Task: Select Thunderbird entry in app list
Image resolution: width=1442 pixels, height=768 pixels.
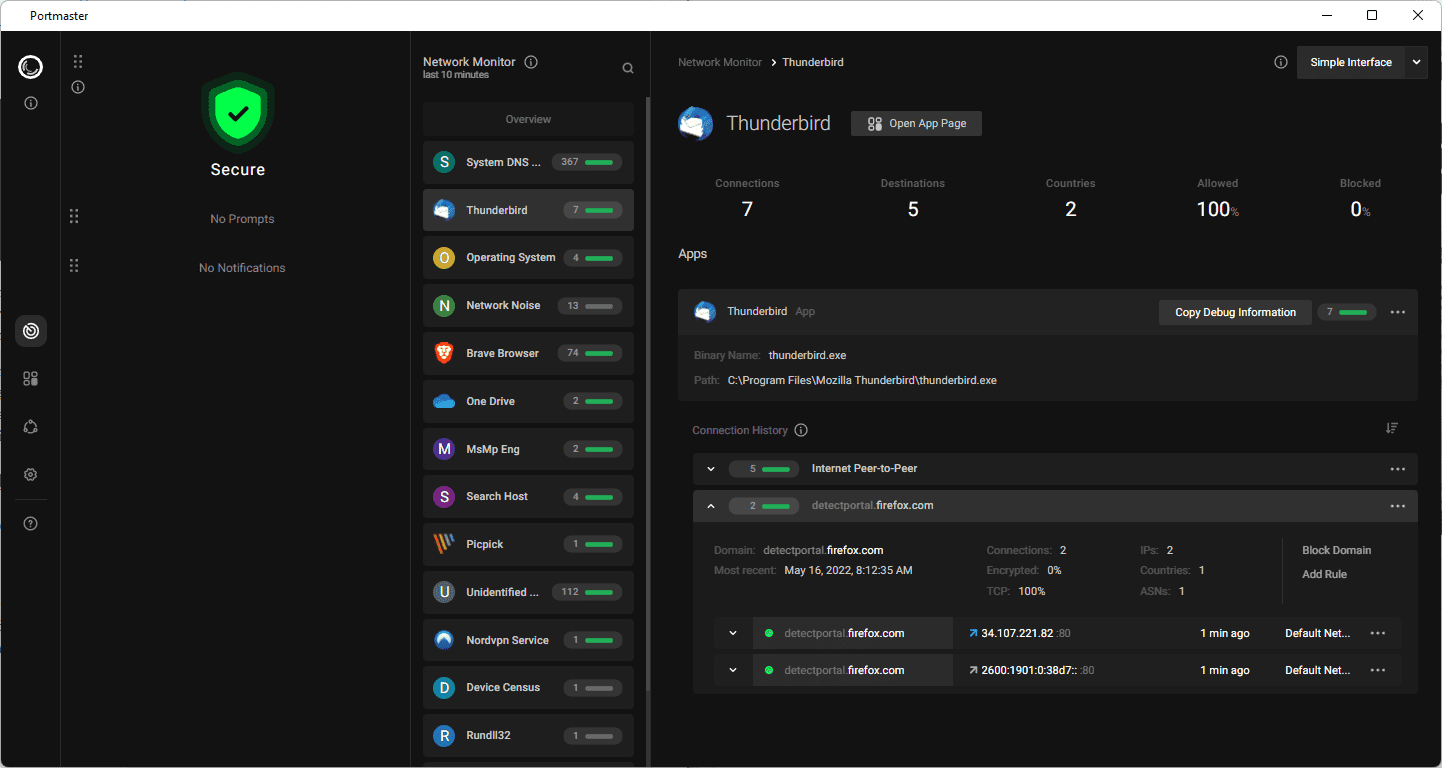Action: [528, 210]
